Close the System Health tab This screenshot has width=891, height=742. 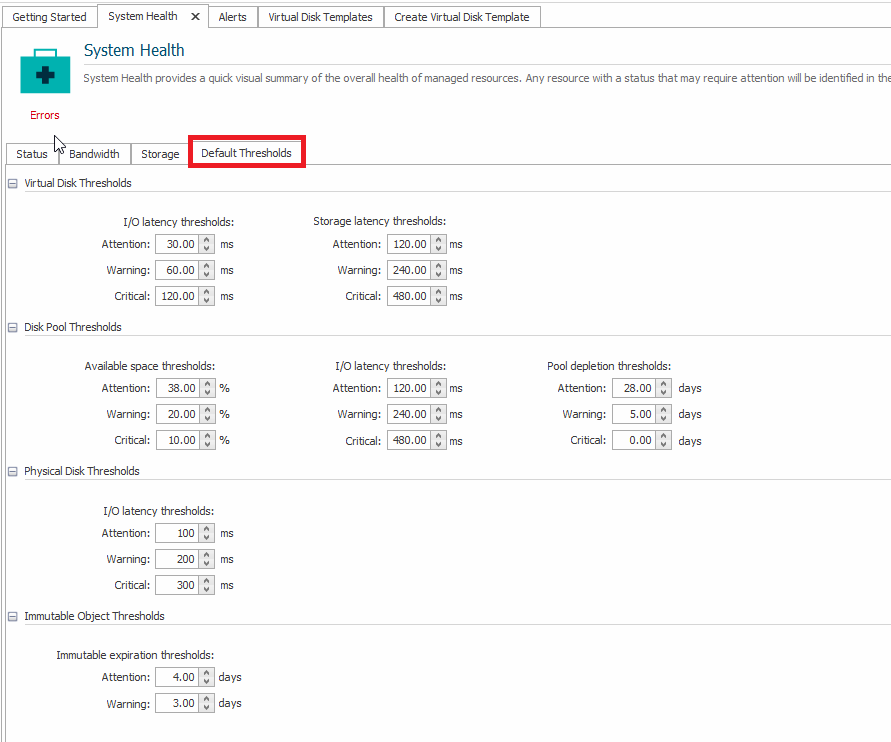click(195, 17)
